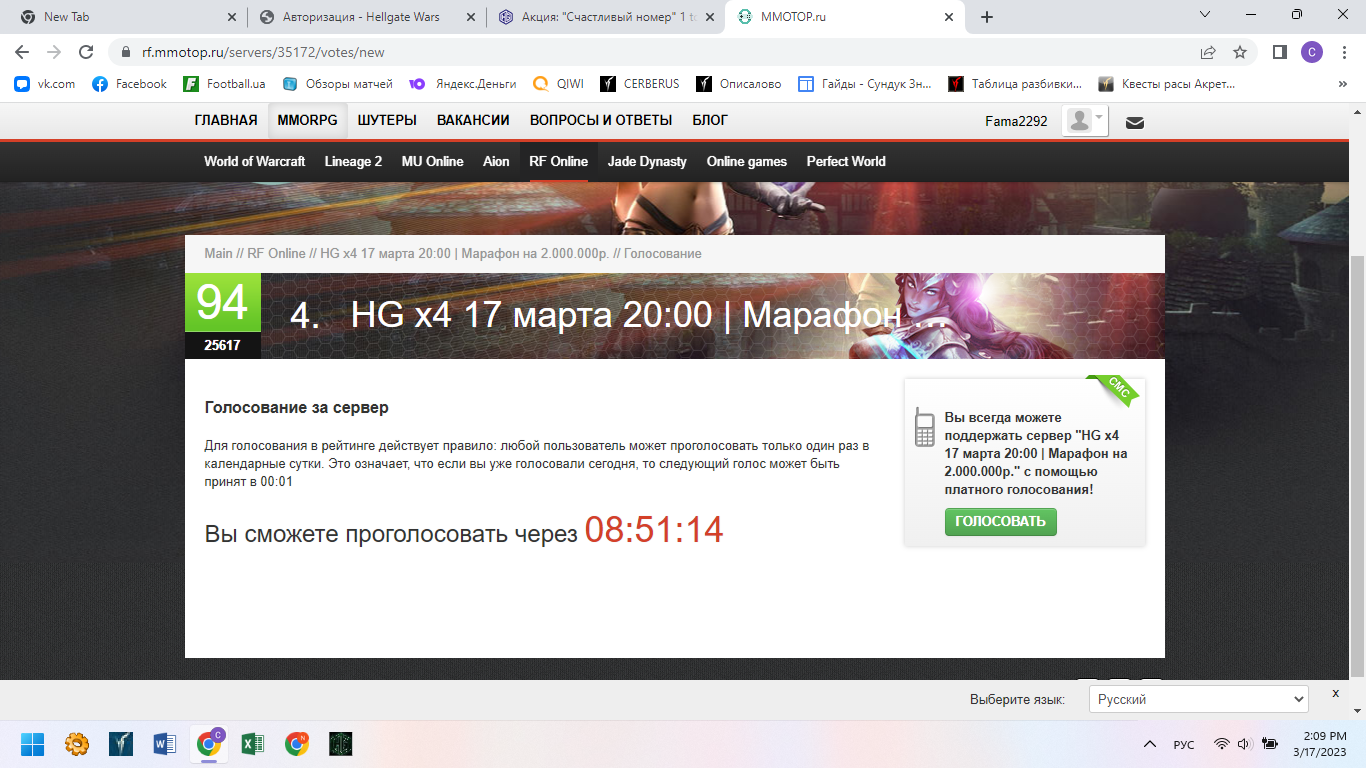The height and width of the screenshot is (768, 1366).
Task: Open БЛОГ section
Action: pos(710,120)
